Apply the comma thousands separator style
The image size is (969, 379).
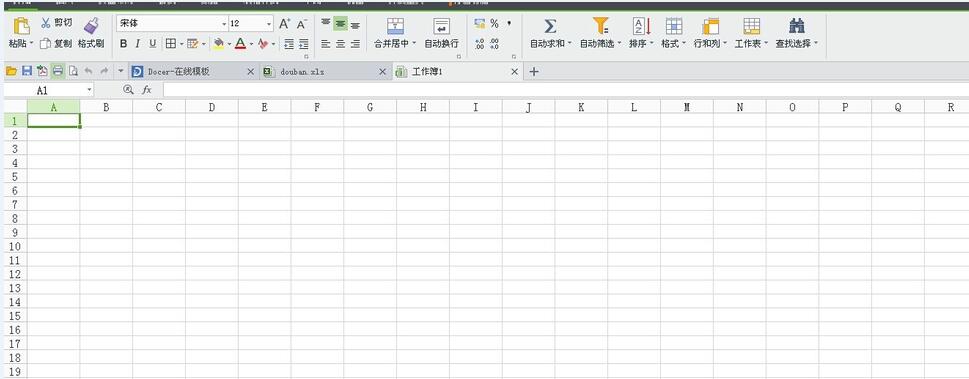509,23
